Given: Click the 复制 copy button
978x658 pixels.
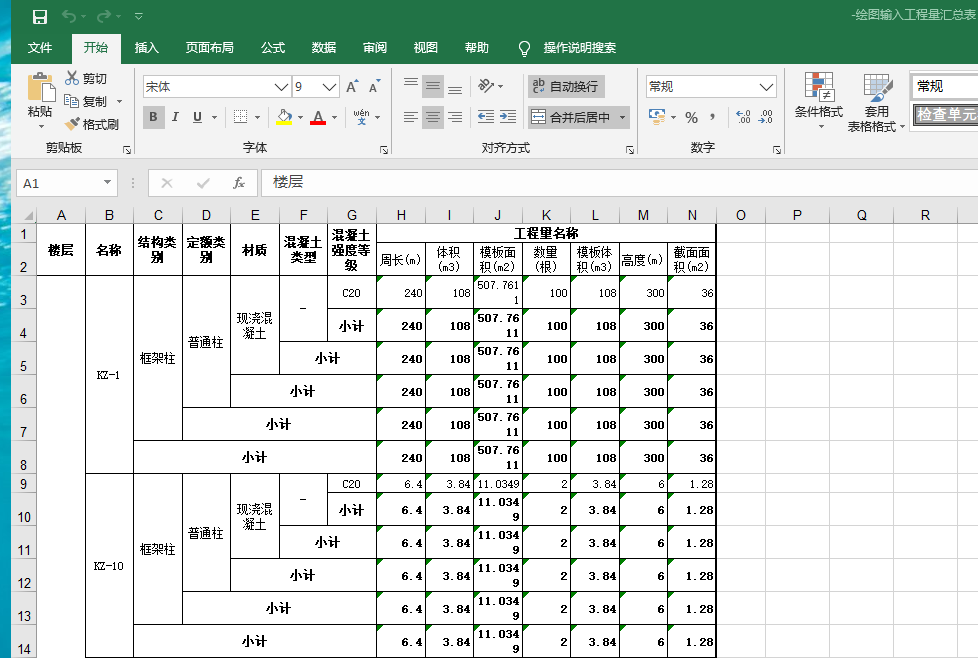Looking at the screenshot, I should [x=86, y=101].
